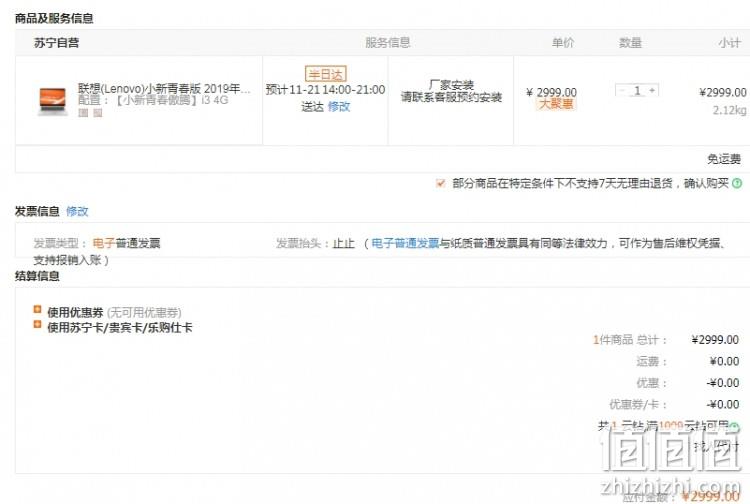The image size is (750, 504).
Task: Open the Lenovo laptop product thumbnail
Action: click(53, 100)
